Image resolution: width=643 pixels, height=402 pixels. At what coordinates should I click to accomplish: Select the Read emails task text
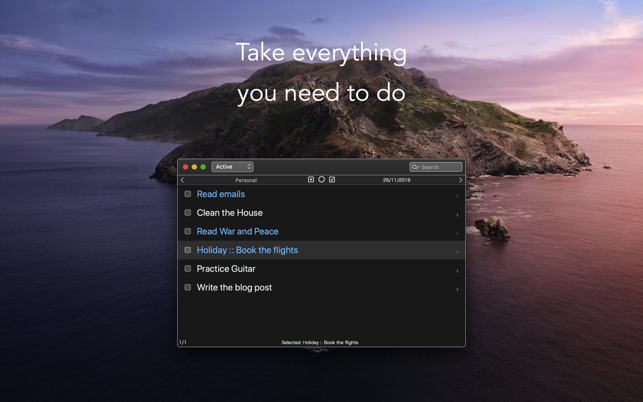221,194
